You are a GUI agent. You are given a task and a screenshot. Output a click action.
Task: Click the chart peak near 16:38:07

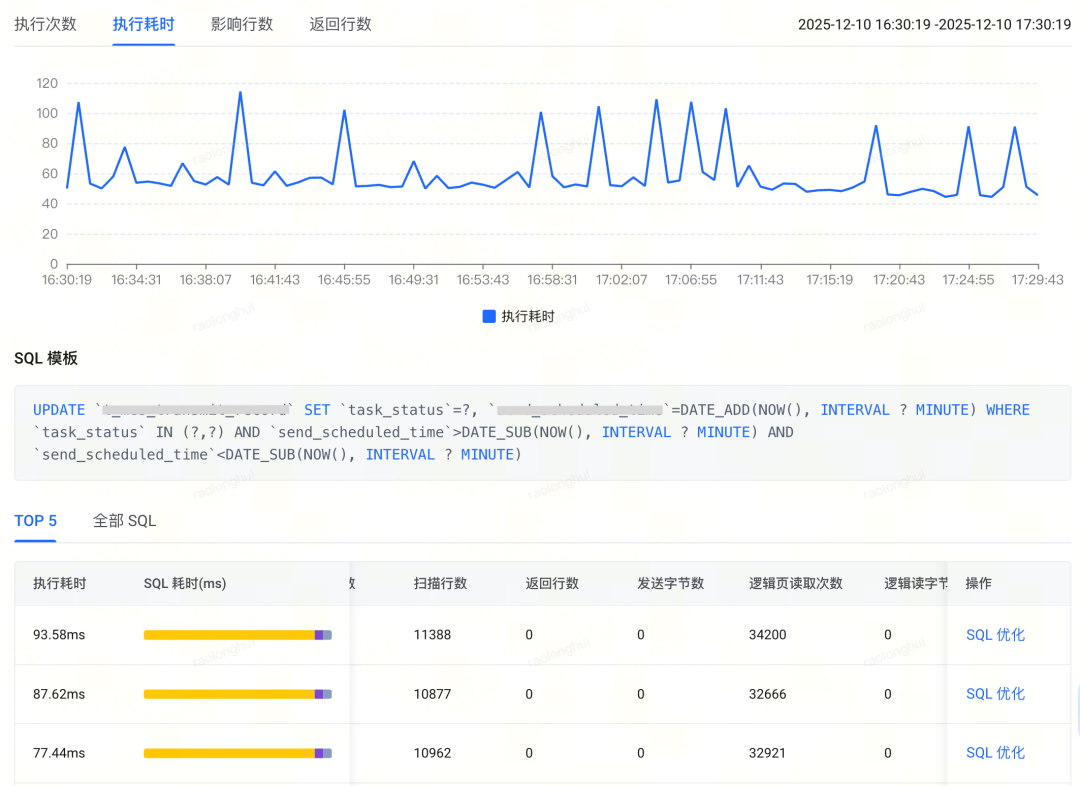pyautogui.click(x=240, y=92)
